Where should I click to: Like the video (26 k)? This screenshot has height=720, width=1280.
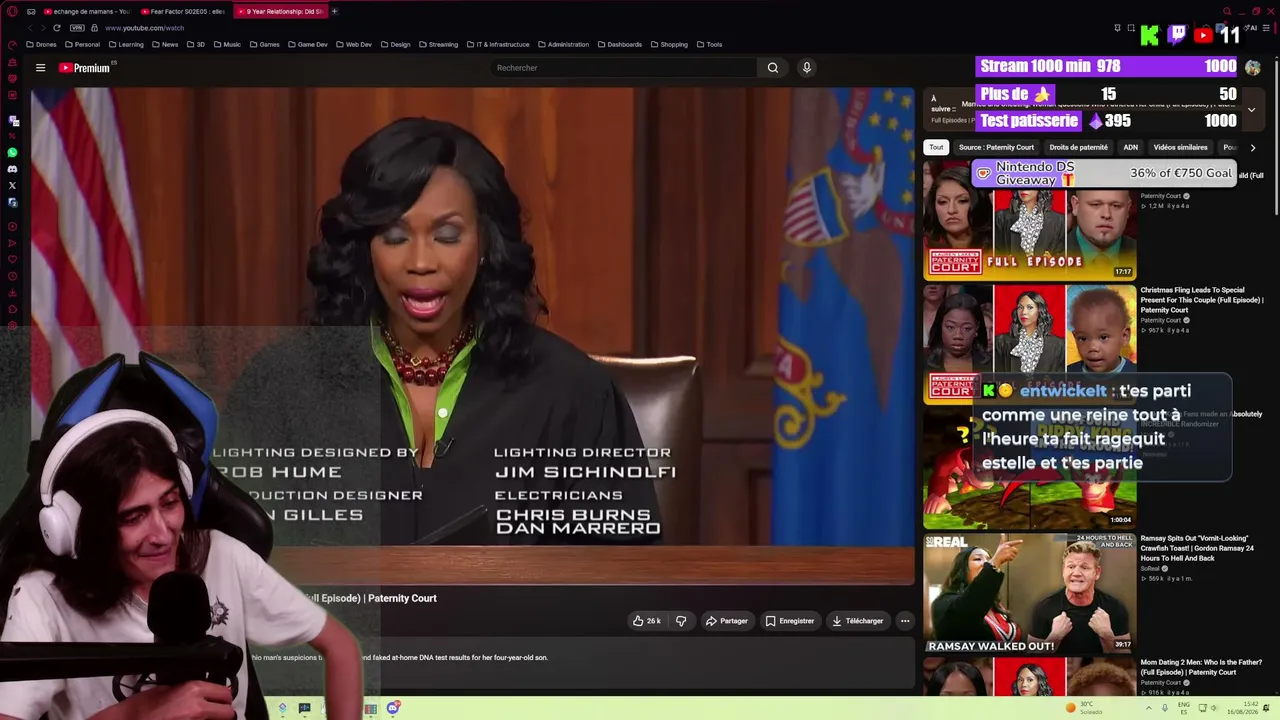pos(646,621)
